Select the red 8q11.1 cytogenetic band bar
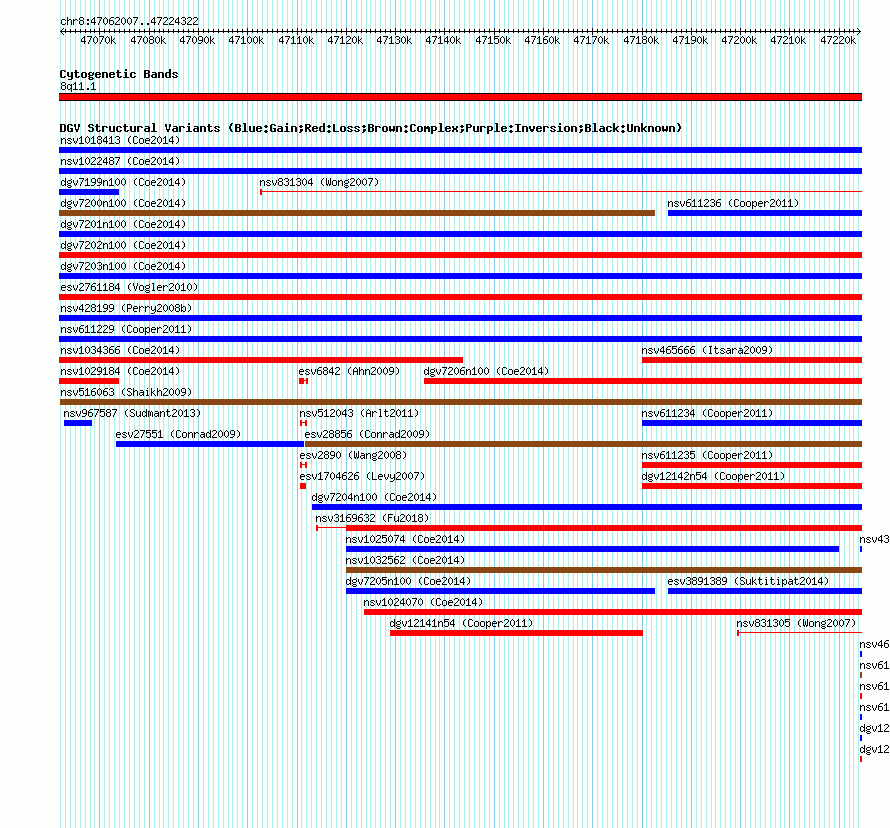Screen dimensions: 890x828 coord(460,97)
